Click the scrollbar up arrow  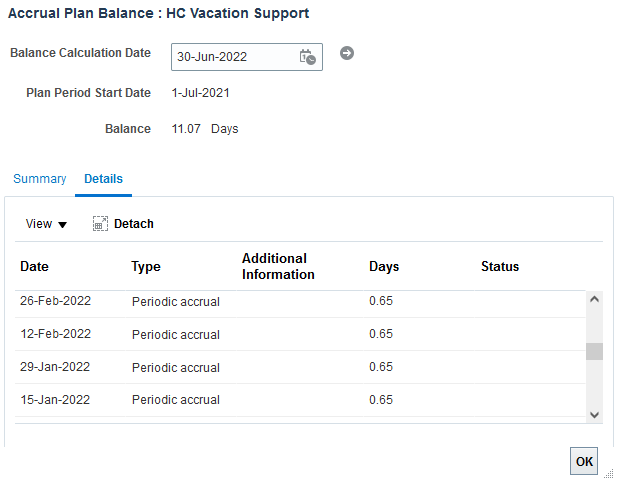coord(594,299)
